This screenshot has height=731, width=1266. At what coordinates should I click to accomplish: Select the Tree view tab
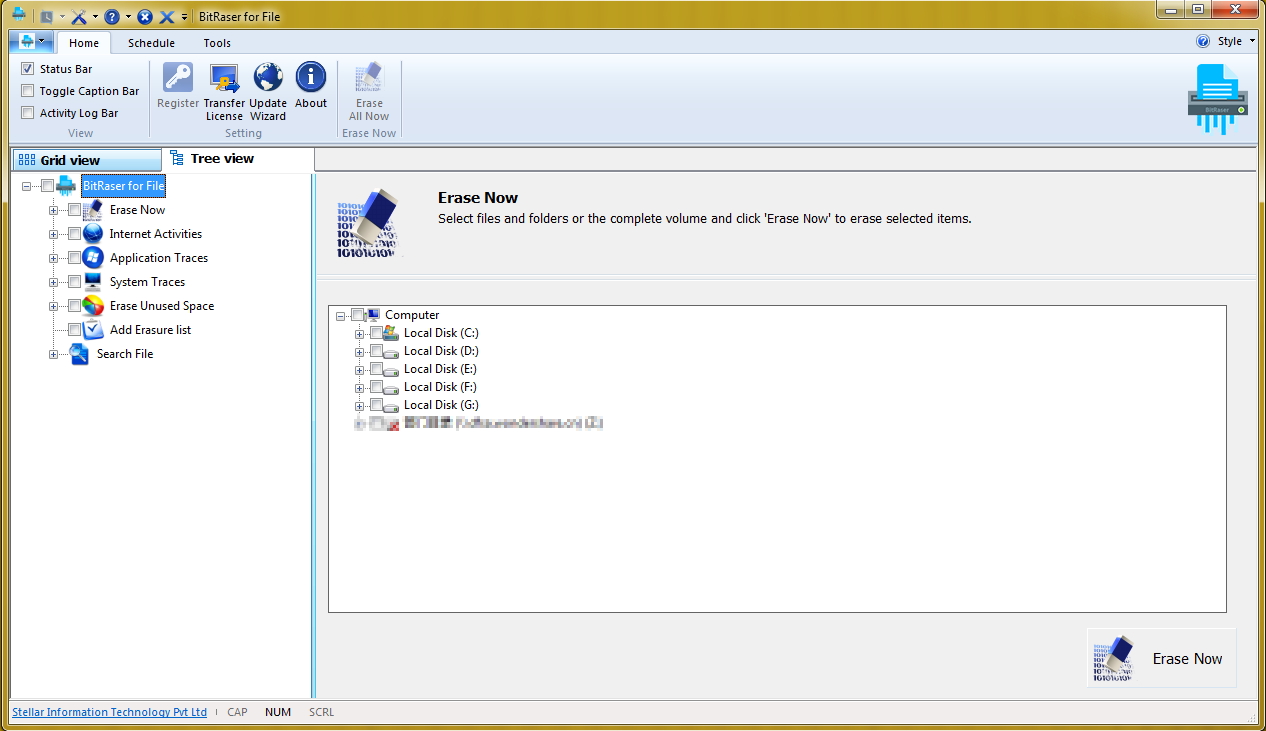pos(238,159)
